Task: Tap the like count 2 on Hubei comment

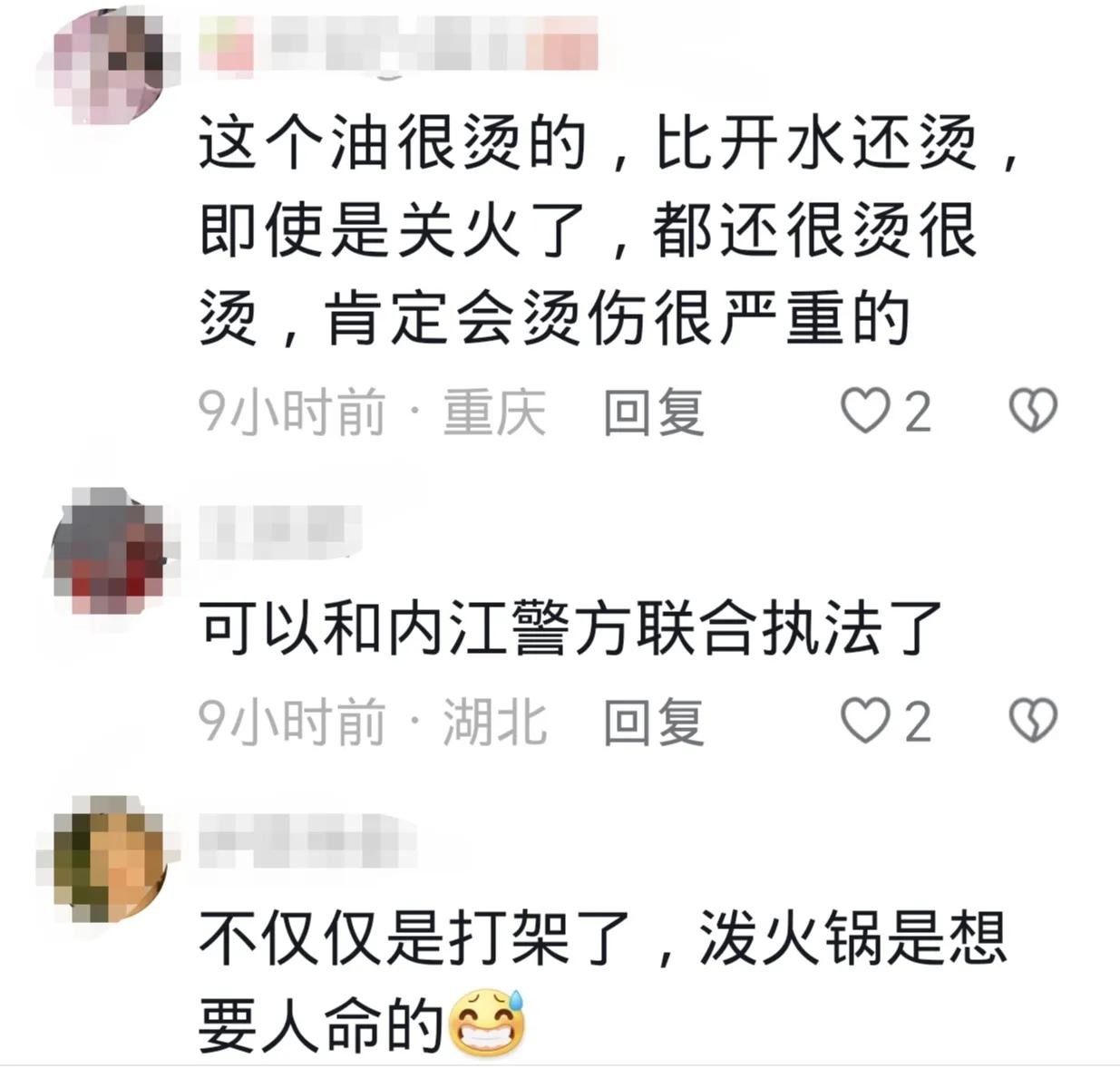Action: tap(917, 723)
